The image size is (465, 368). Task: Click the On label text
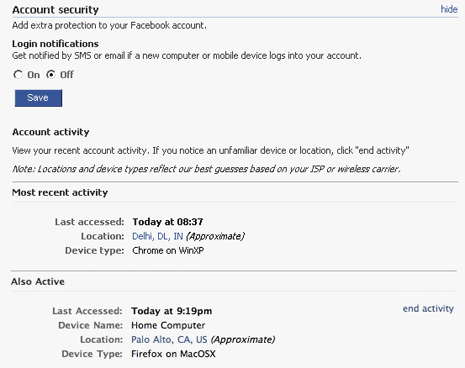(33, 75)
